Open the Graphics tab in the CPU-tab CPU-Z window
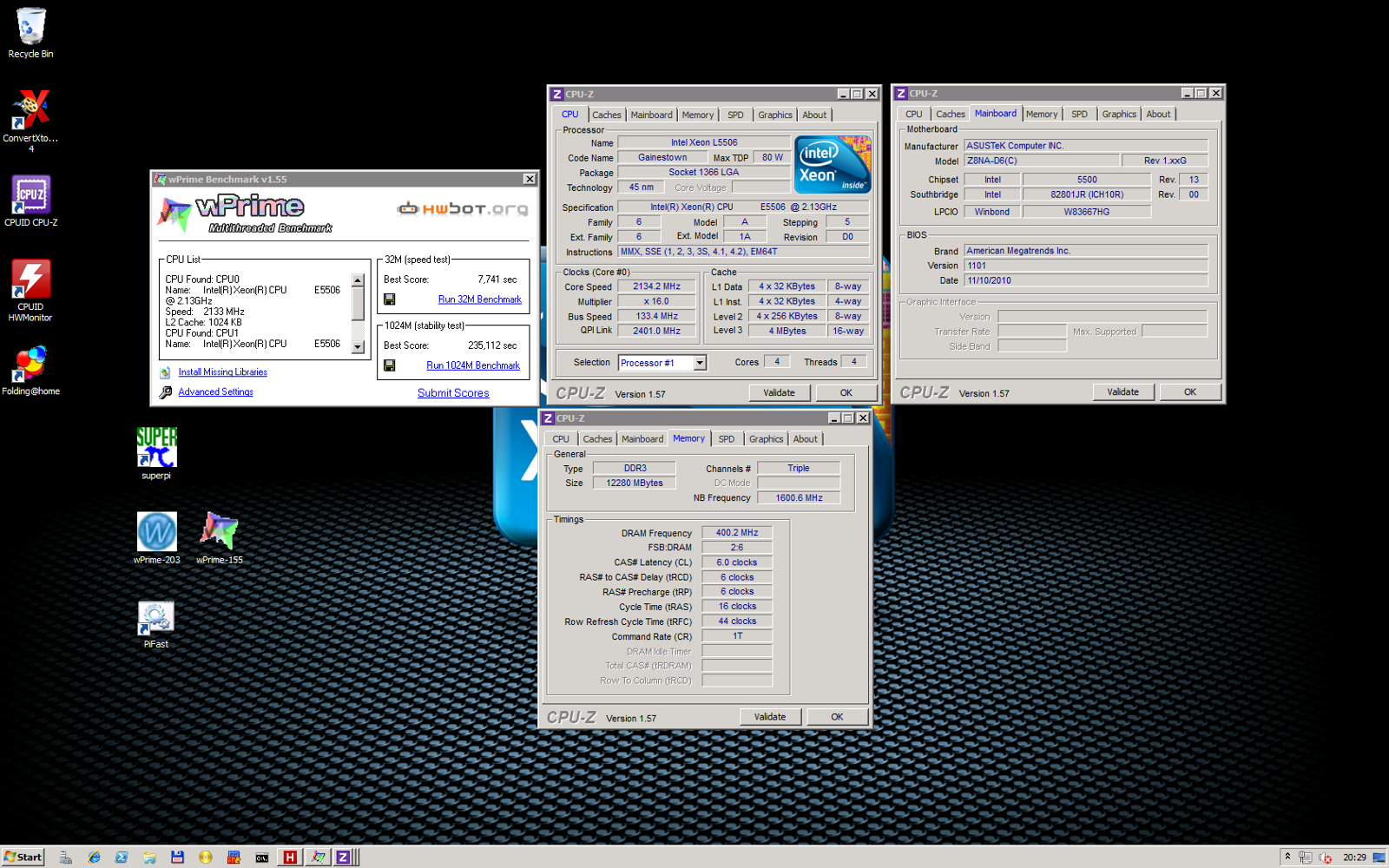The height and width of the screenshot is (868, 1389). coord(775,115)
